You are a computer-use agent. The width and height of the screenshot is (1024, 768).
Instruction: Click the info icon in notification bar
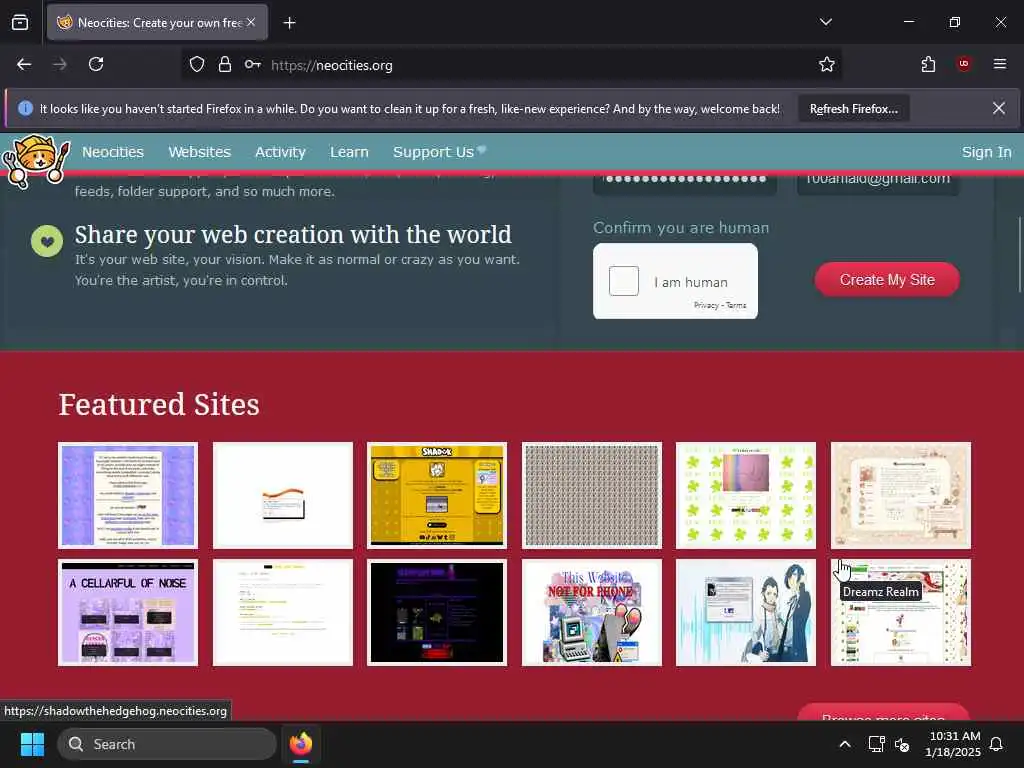[x=25, y=108]
